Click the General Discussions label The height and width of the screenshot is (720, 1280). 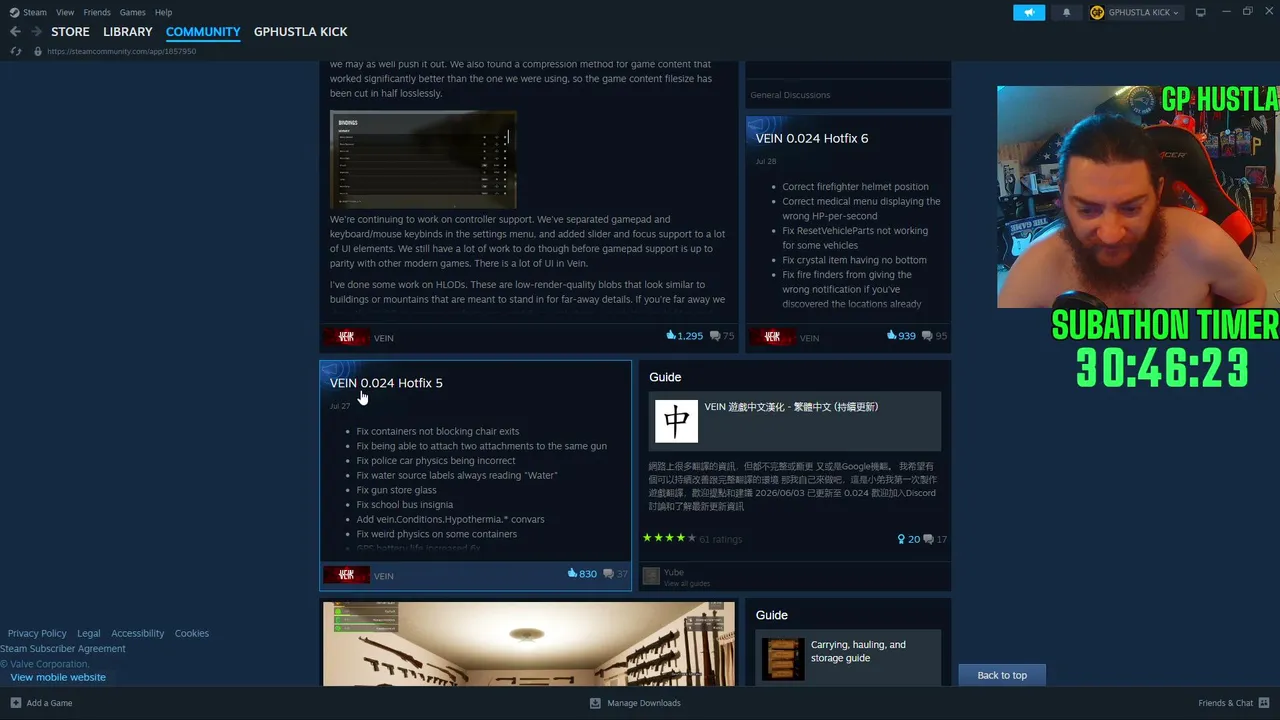coord(790,95)
